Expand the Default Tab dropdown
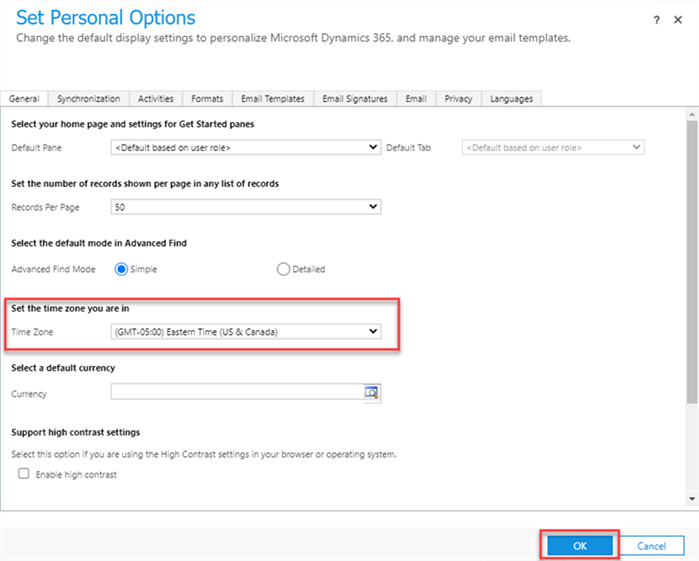This screenshot has width=699, height=561. (x=553, y=147)
